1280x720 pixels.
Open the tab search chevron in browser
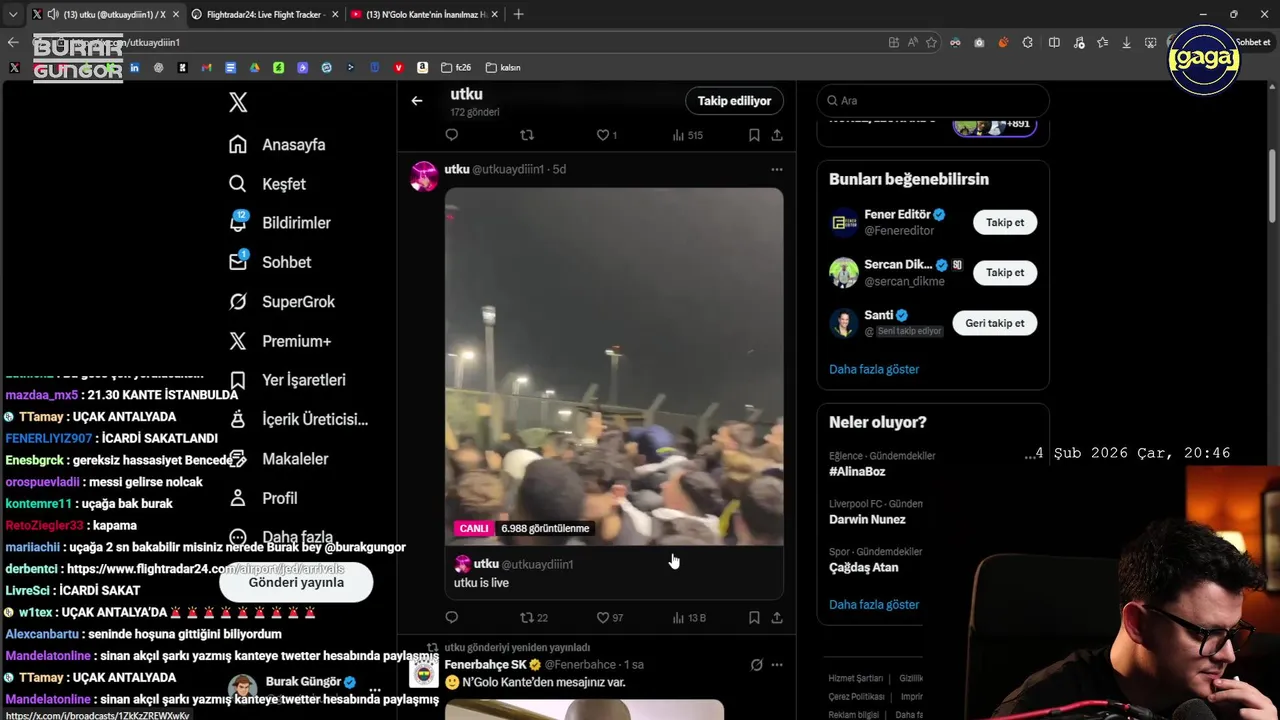tap(13, 14)
